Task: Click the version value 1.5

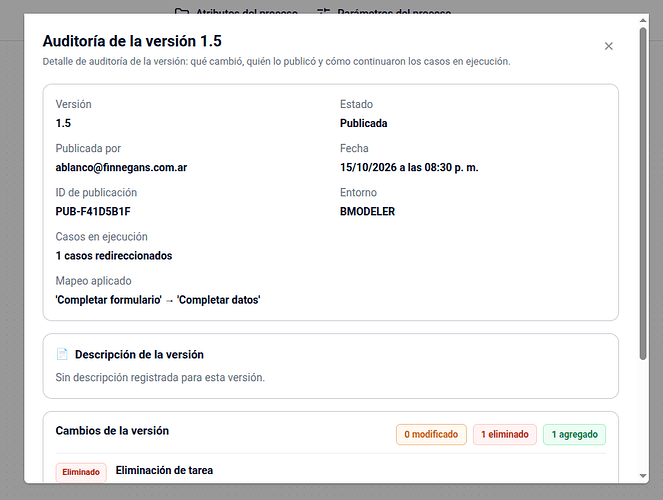Action: tap(63, 123)
